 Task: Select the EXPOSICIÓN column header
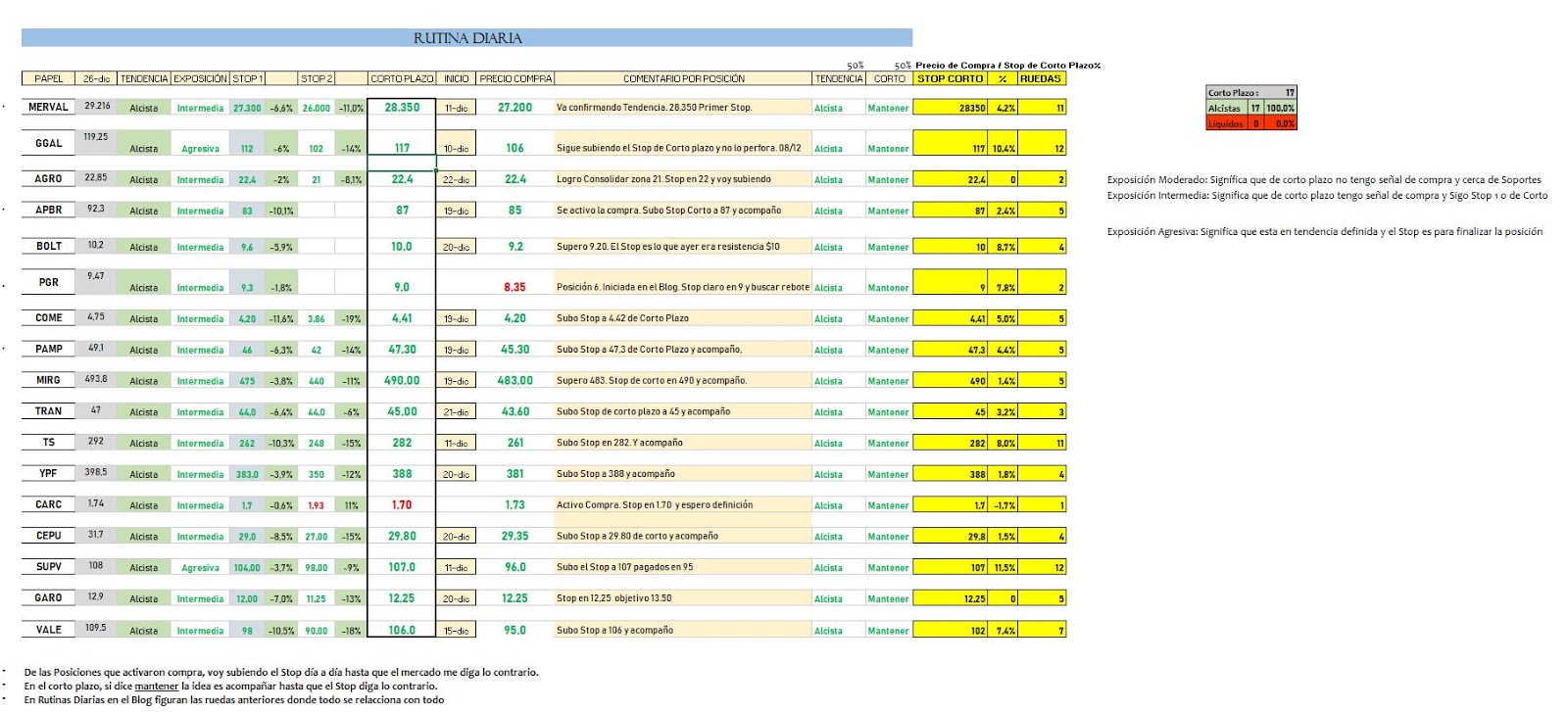[x=200, y=78]
